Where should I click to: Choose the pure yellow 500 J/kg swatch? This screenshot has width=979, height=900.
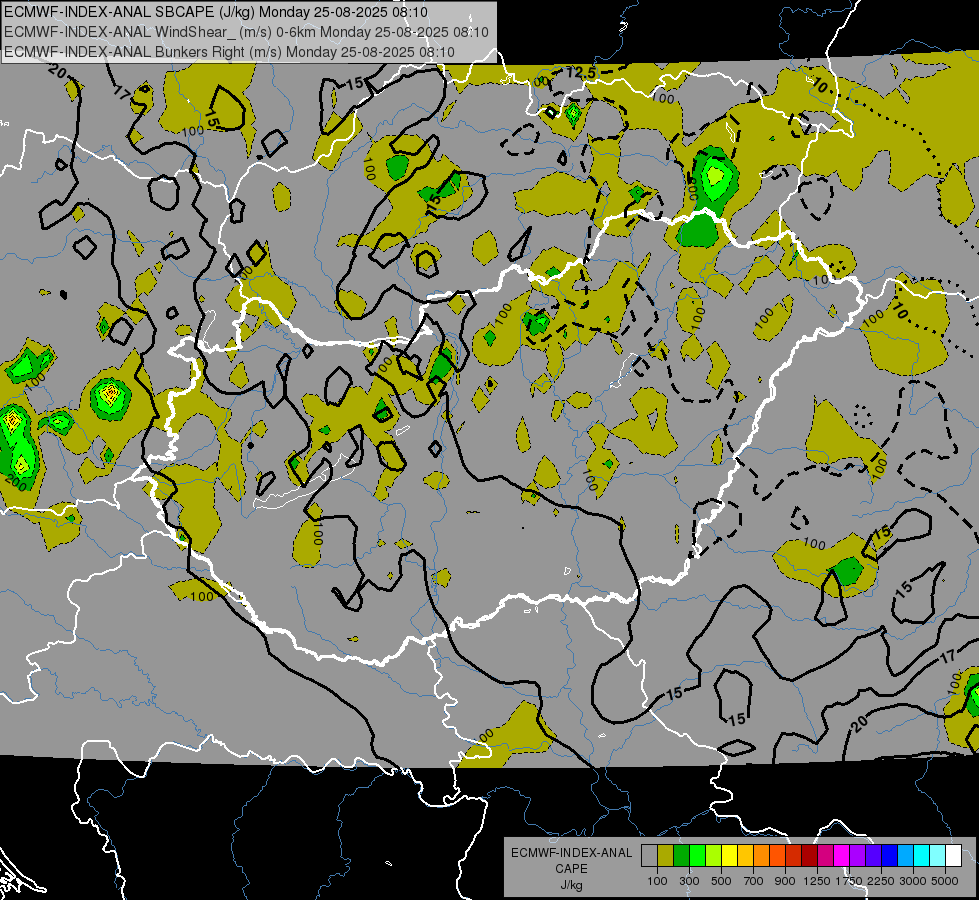(729, 855)
